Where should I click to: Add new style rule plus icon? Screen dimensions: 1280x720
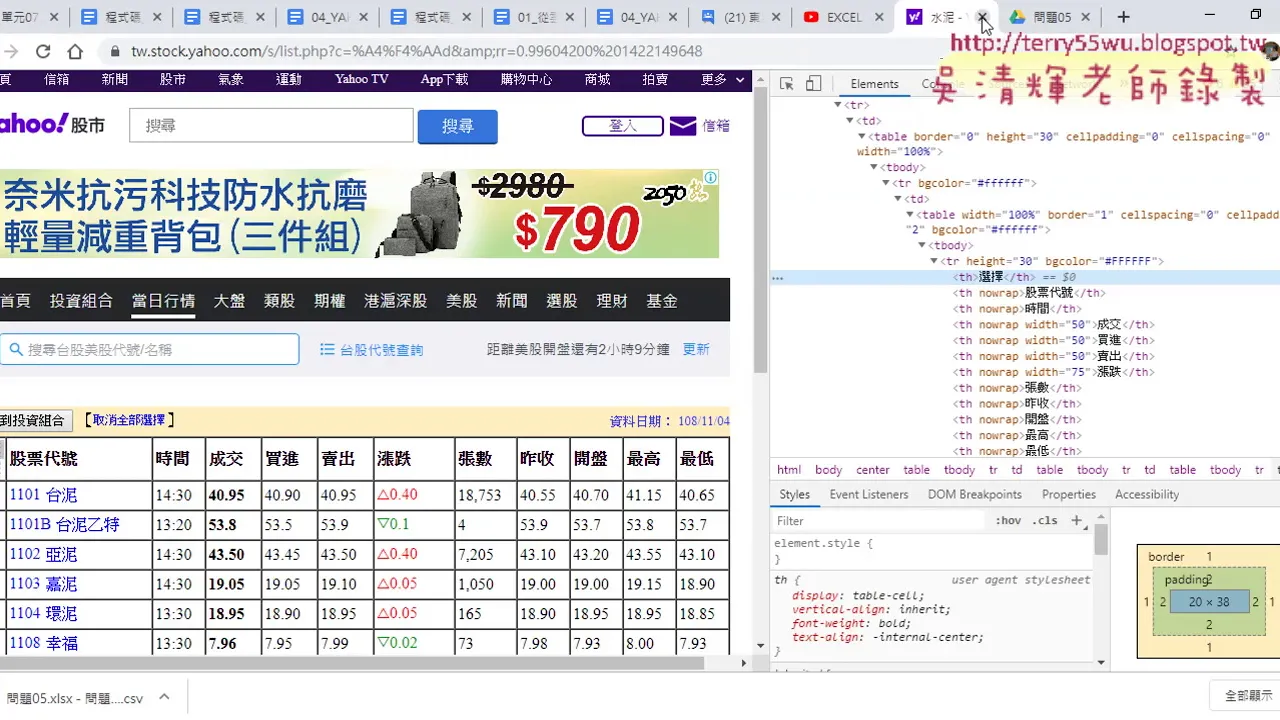tap(1077, 520)
